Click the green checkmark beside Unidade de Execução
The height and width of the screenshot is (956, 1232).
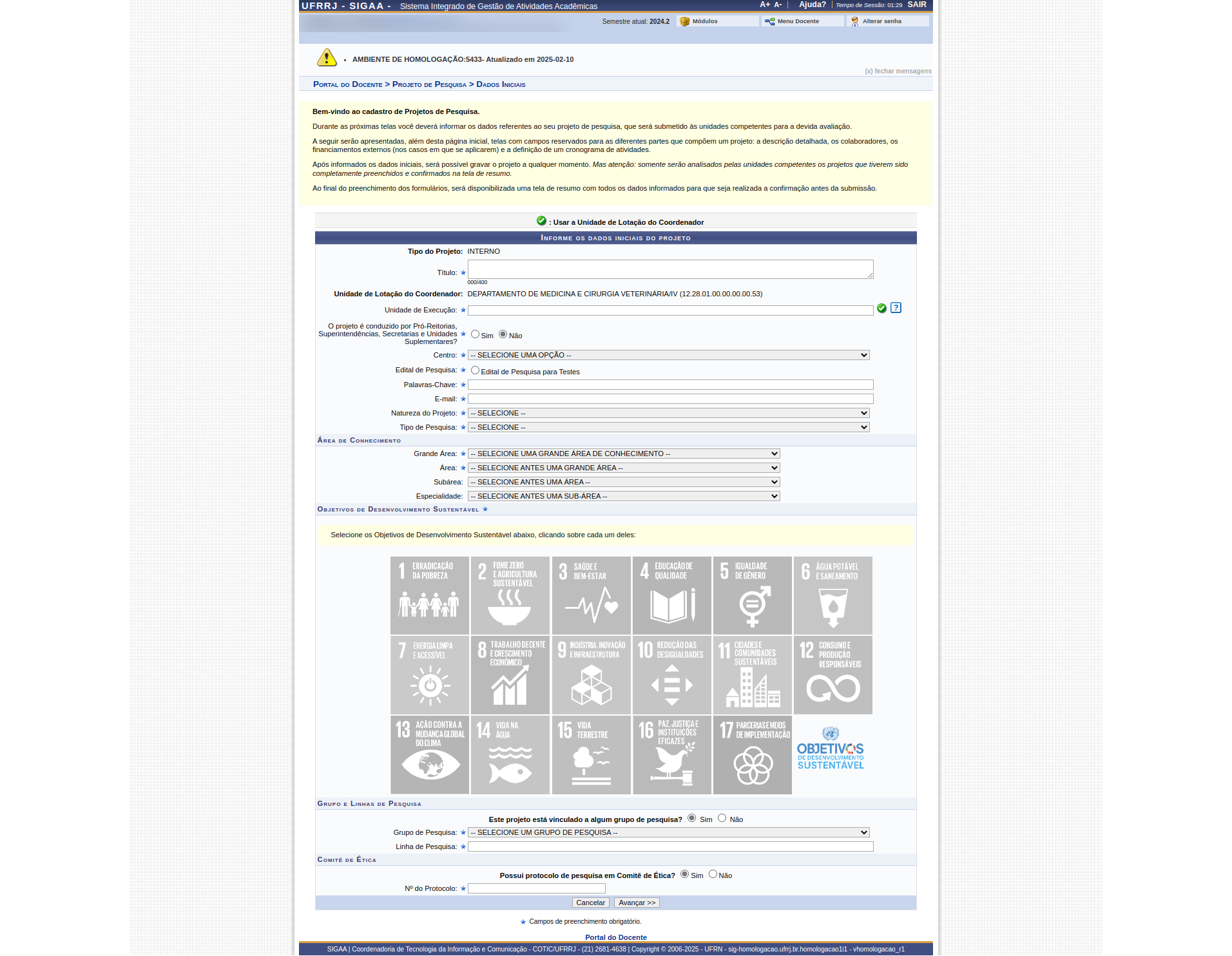881,309
